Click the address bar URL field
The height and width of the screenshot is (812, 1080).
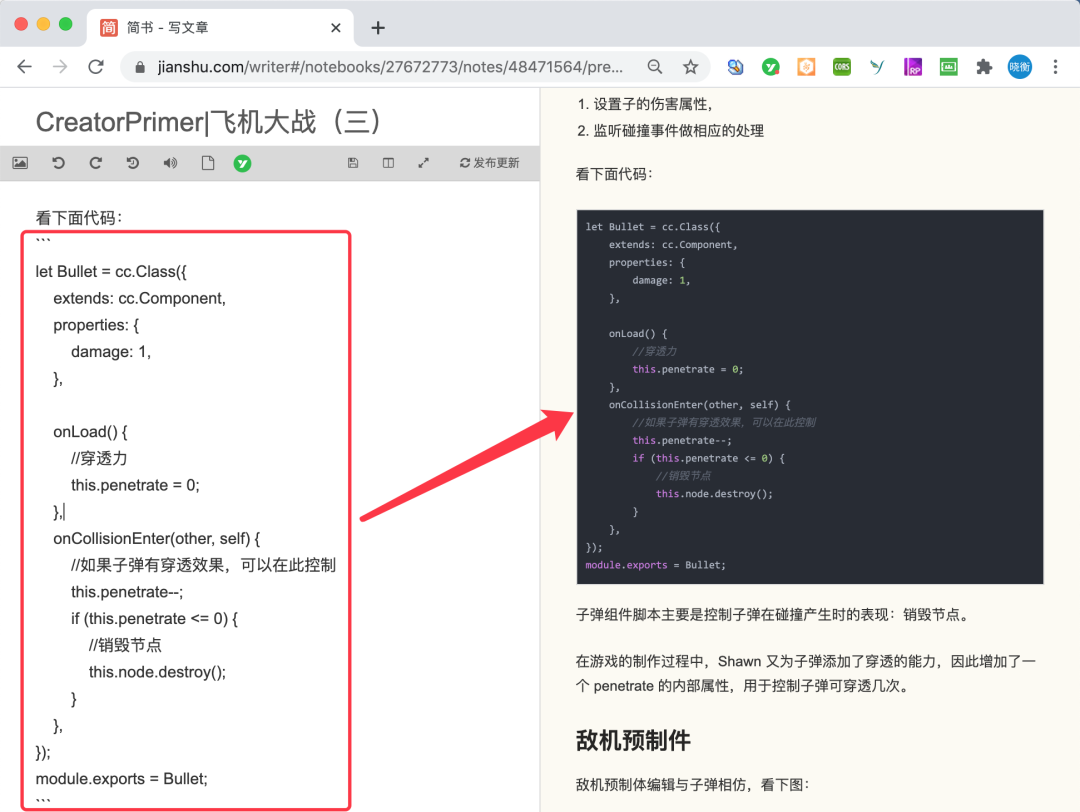click(x=390, y=67)
